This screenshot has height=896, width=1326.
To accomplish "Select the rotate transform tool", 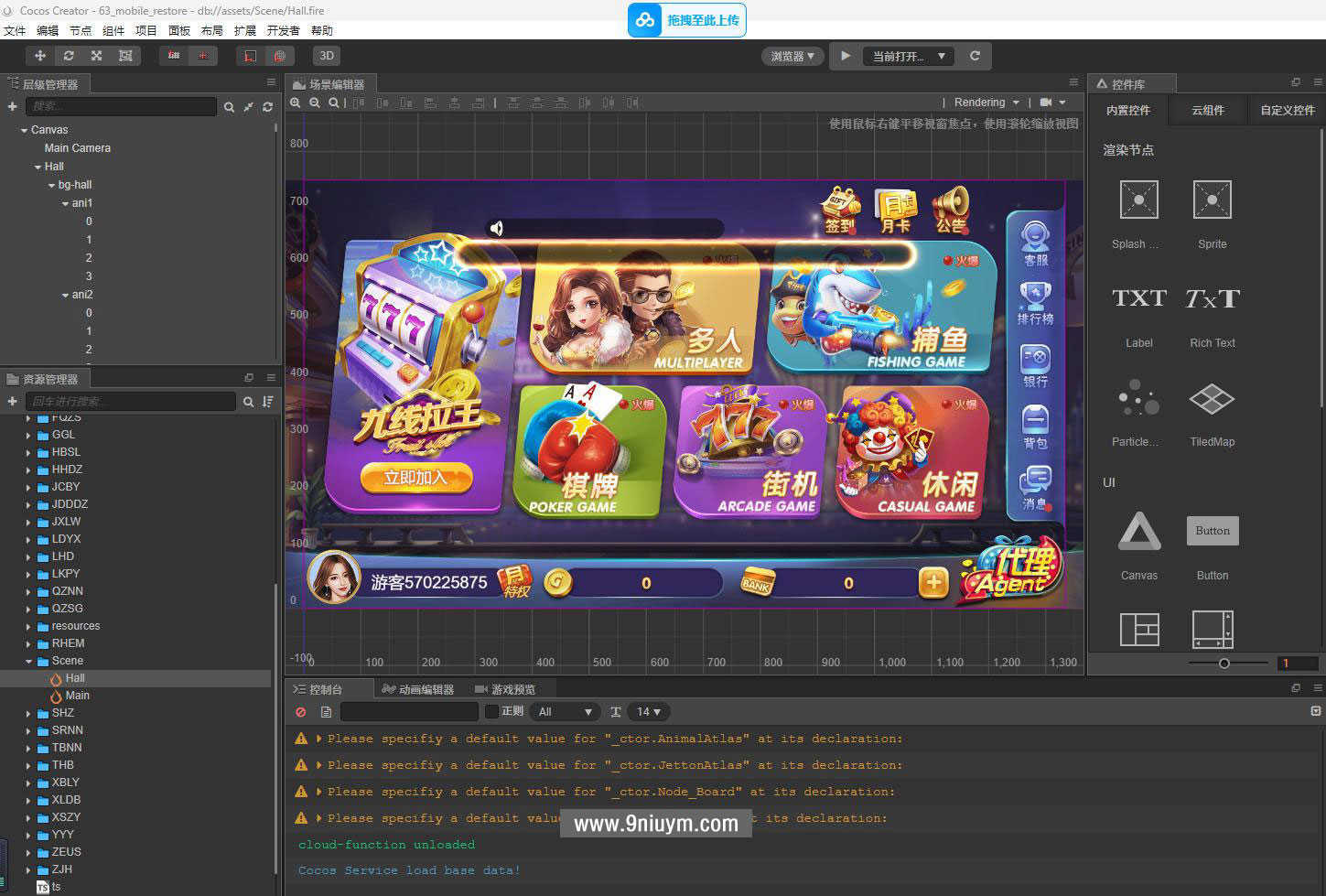I will tap(69, 56).
